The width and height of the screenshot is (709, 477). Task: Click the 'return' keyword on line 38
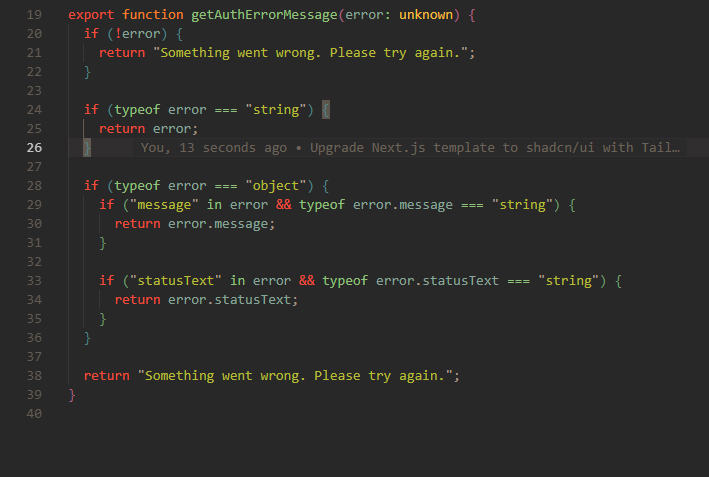pyautogui.click(x=106, y=376)
